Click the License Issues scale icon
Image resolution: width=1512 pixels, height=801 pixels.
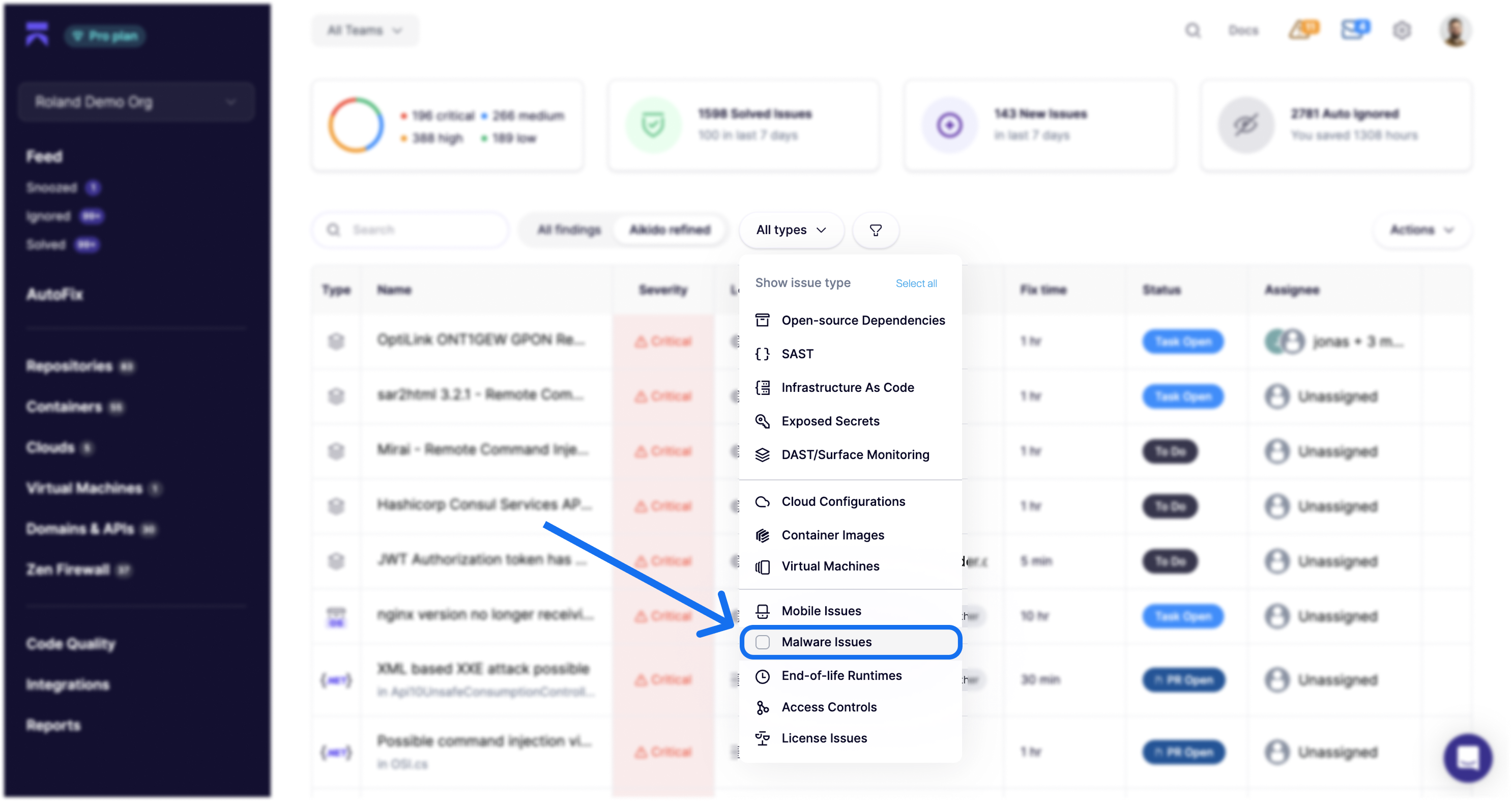[x=762, y=738]
